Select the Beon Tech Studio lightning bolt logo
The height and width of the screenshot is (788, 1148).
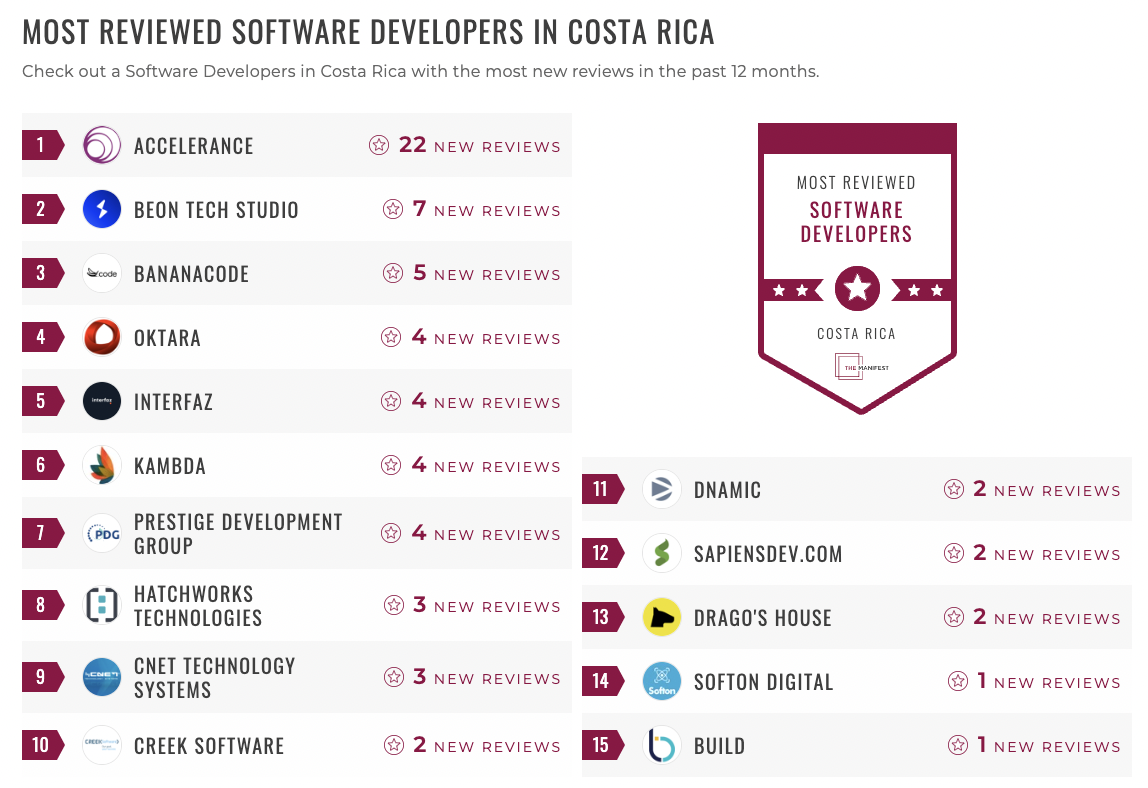(x=101, y=209)
